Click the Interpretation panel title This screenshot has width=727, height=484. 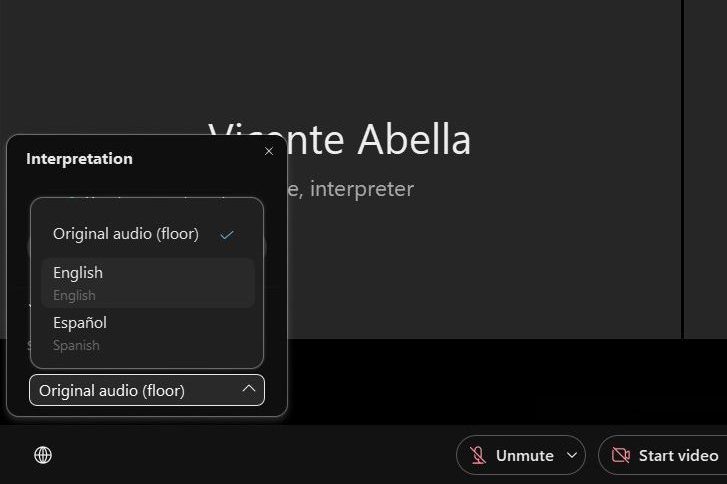tap(79, 158)
